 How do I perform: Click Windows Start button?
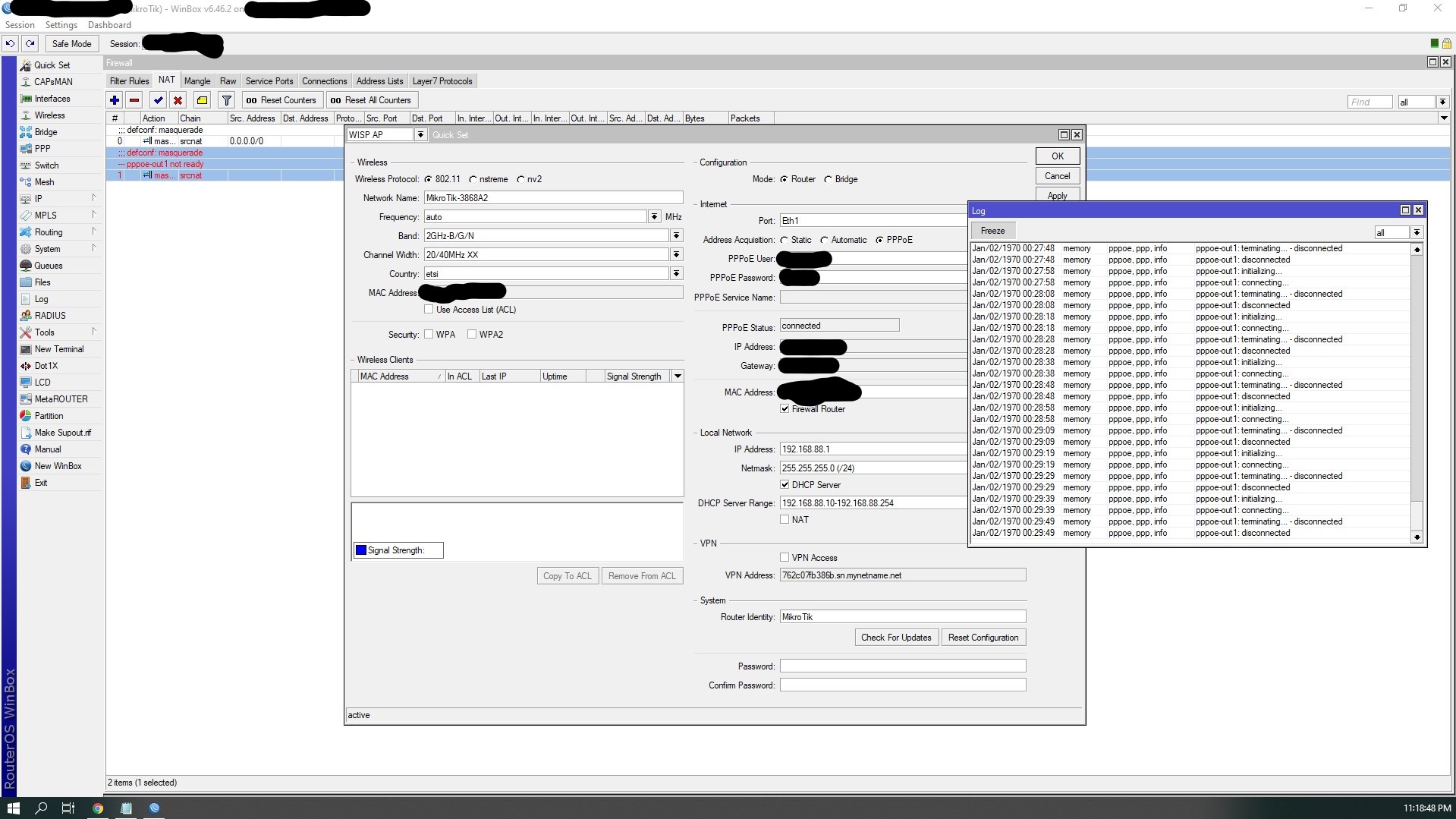(x=13, y=808)
